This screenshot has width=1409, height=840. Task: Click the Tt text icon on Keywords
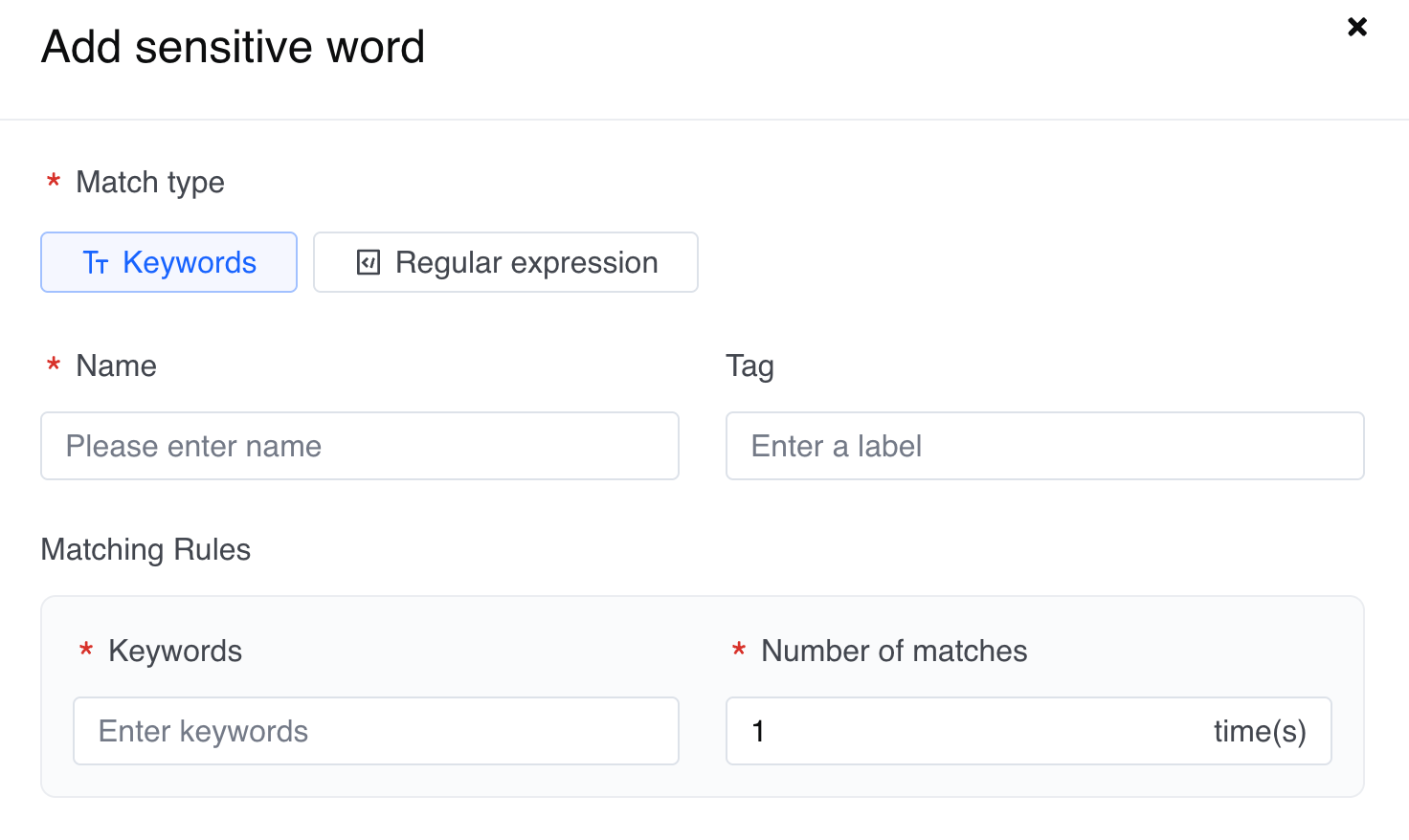96,263
